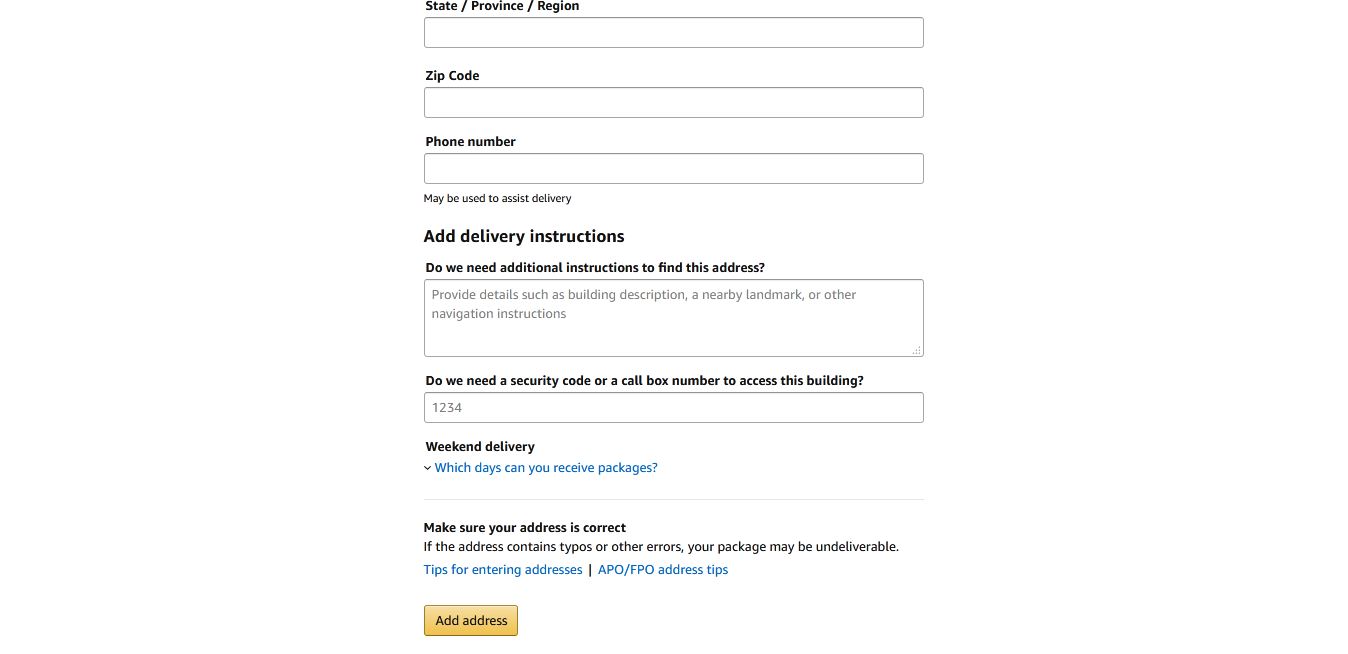Click the "Zip Code" field label

pyautogui.click(x=452, y=76)
